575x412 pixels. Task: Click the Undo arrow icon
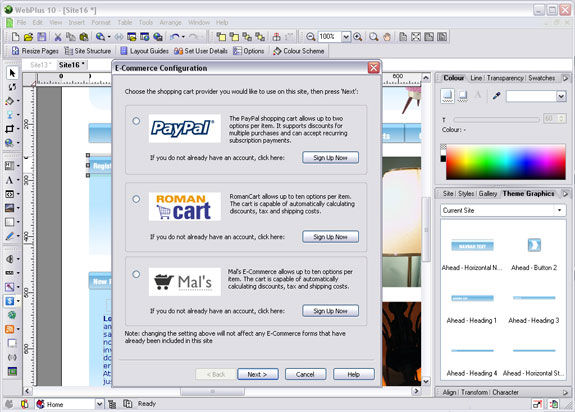[175, 37]
